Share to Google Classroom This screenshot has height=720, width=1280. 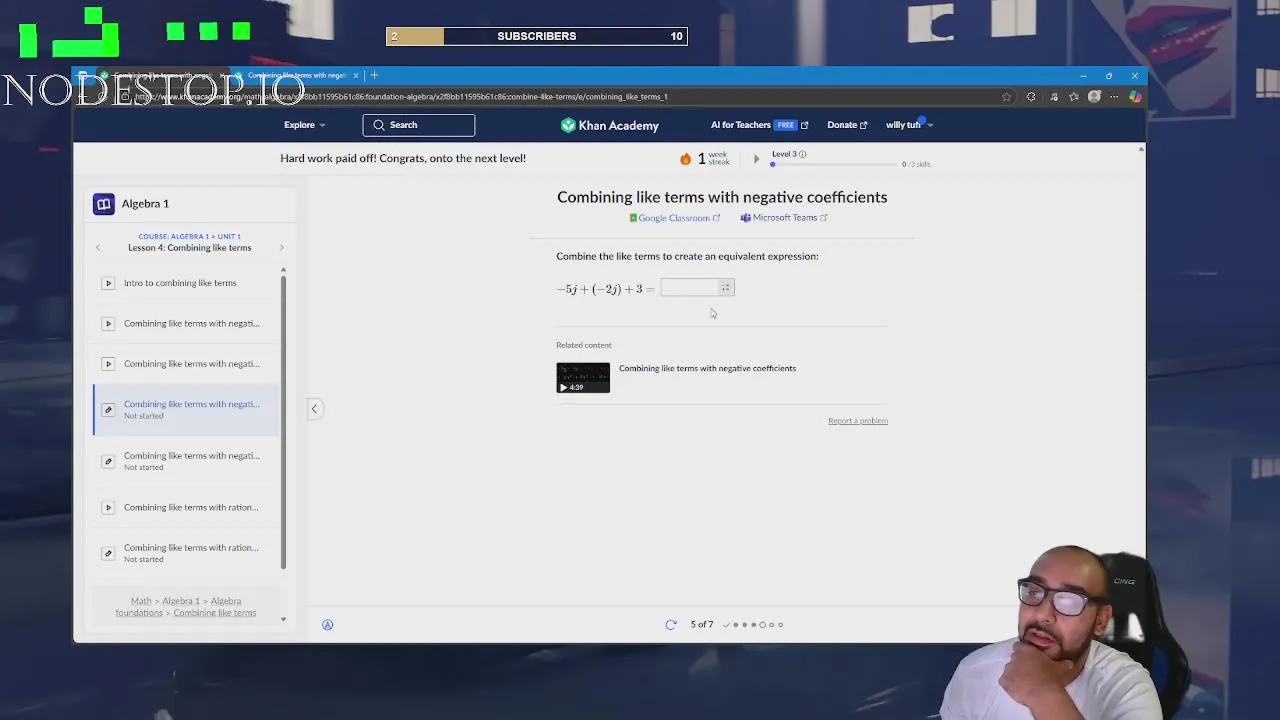(x=675, y=218)
